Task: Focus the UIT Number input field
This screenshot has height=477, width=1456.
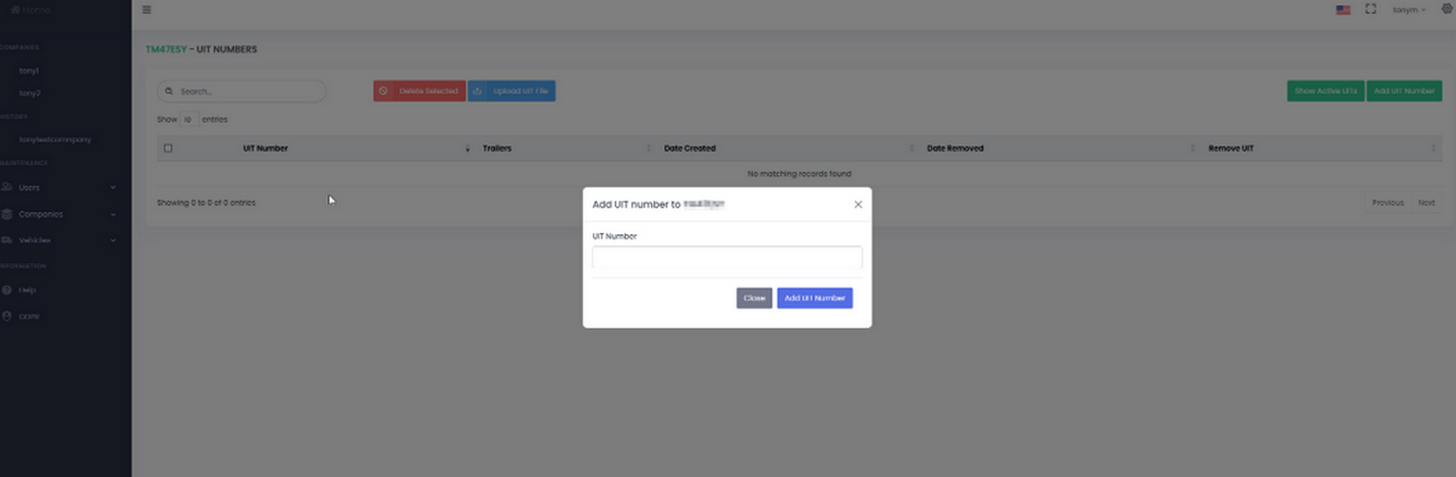Action: click(727, 257)
